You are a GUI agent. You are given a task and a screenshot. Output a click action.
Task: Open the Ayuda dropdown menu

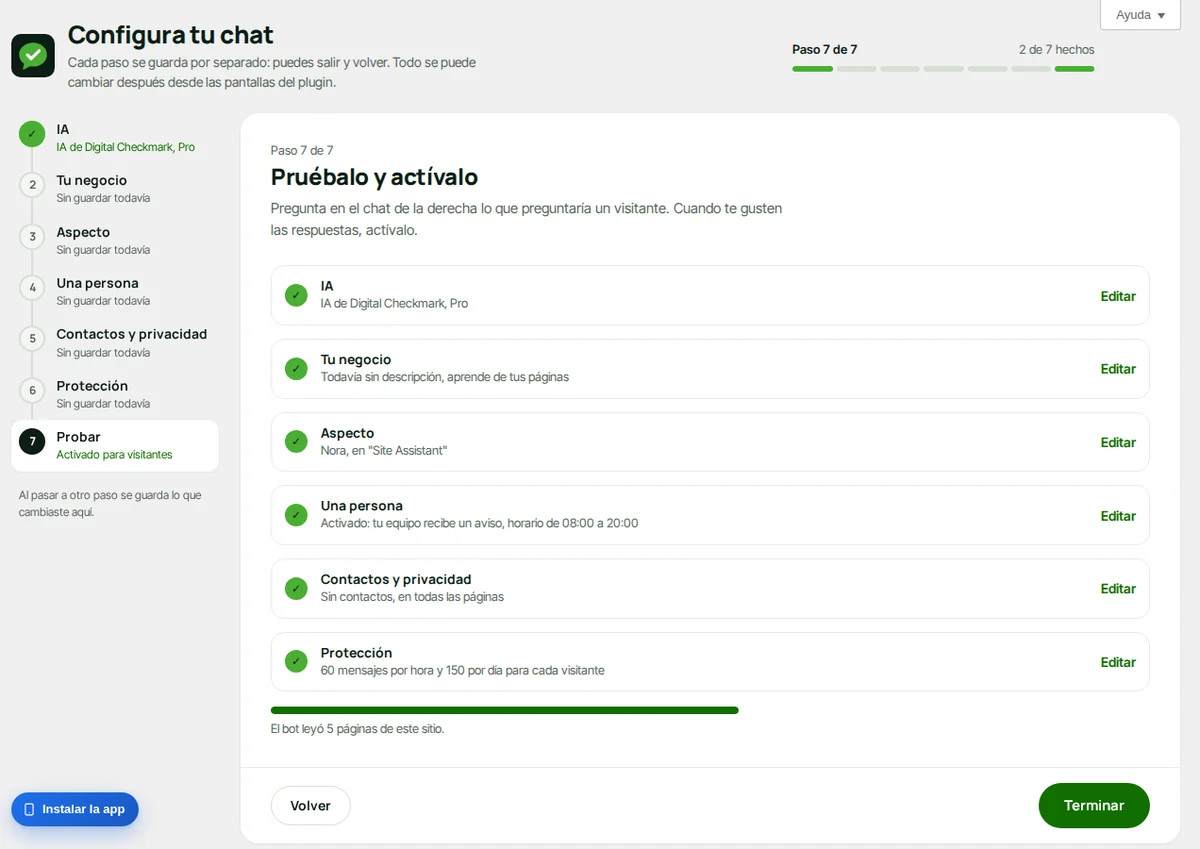point(1140,15)
